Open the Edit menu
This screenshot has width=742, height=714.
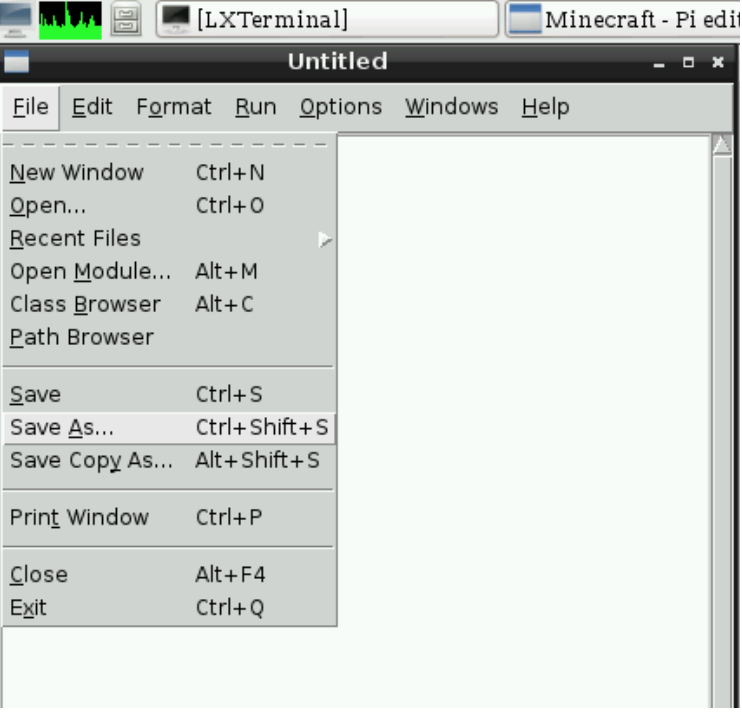[x=92, y=107]
